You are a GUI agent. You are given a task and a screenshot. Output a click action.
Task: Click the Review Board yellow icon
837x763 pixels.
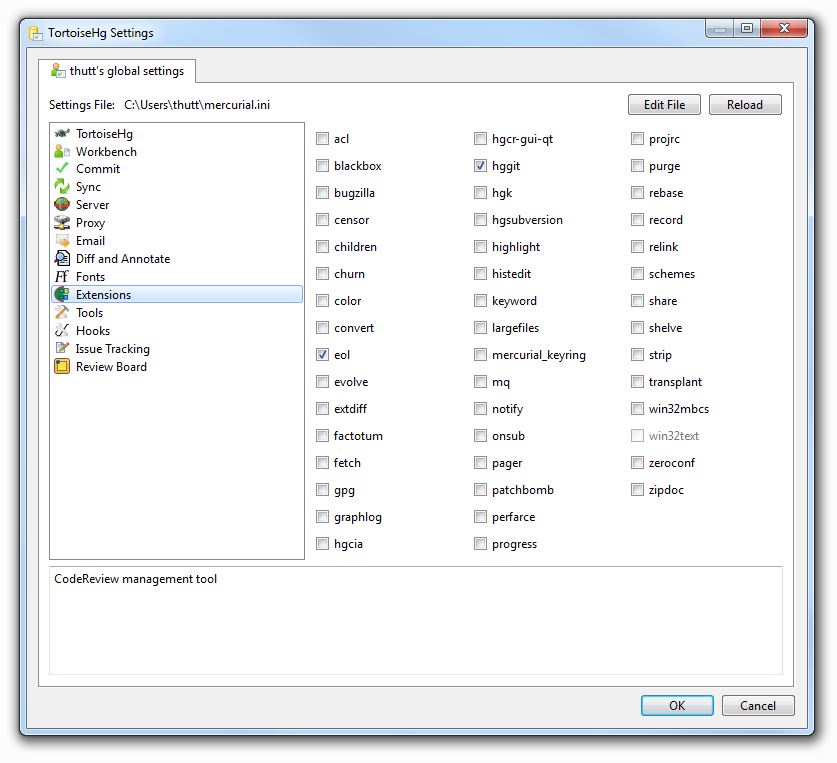62,366
